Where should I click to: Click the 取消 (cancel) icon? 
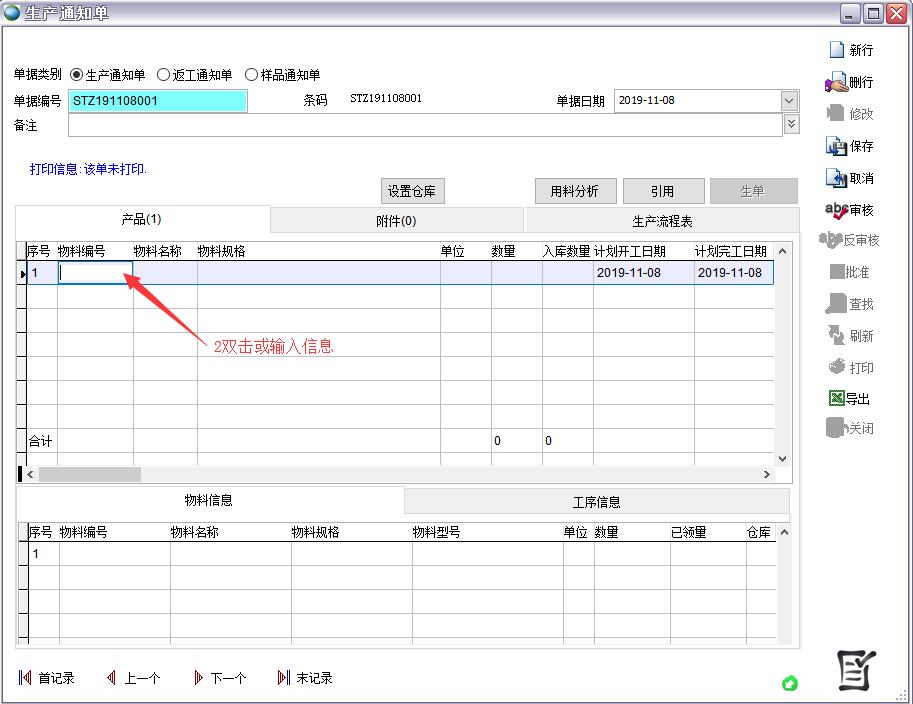click(x=836, y=178)
